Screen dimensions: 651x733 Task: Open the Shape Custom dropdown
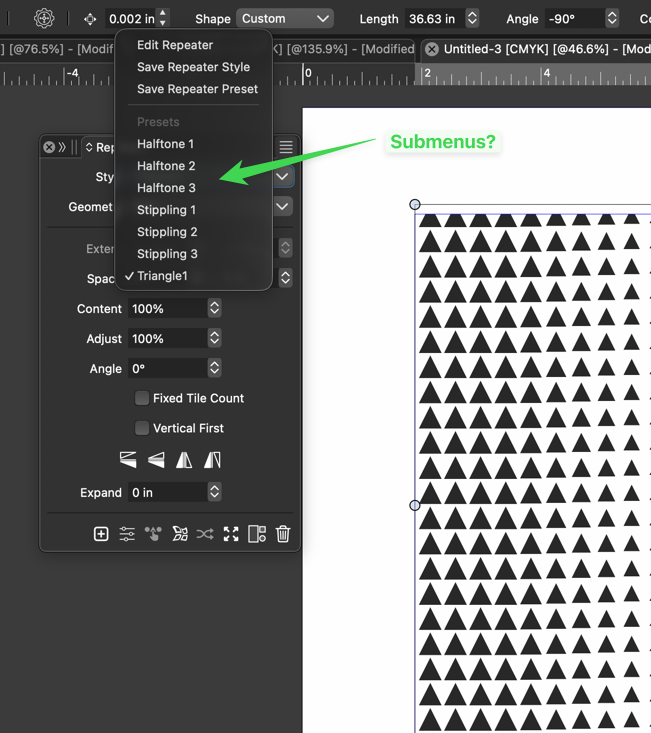coord(286,18)
